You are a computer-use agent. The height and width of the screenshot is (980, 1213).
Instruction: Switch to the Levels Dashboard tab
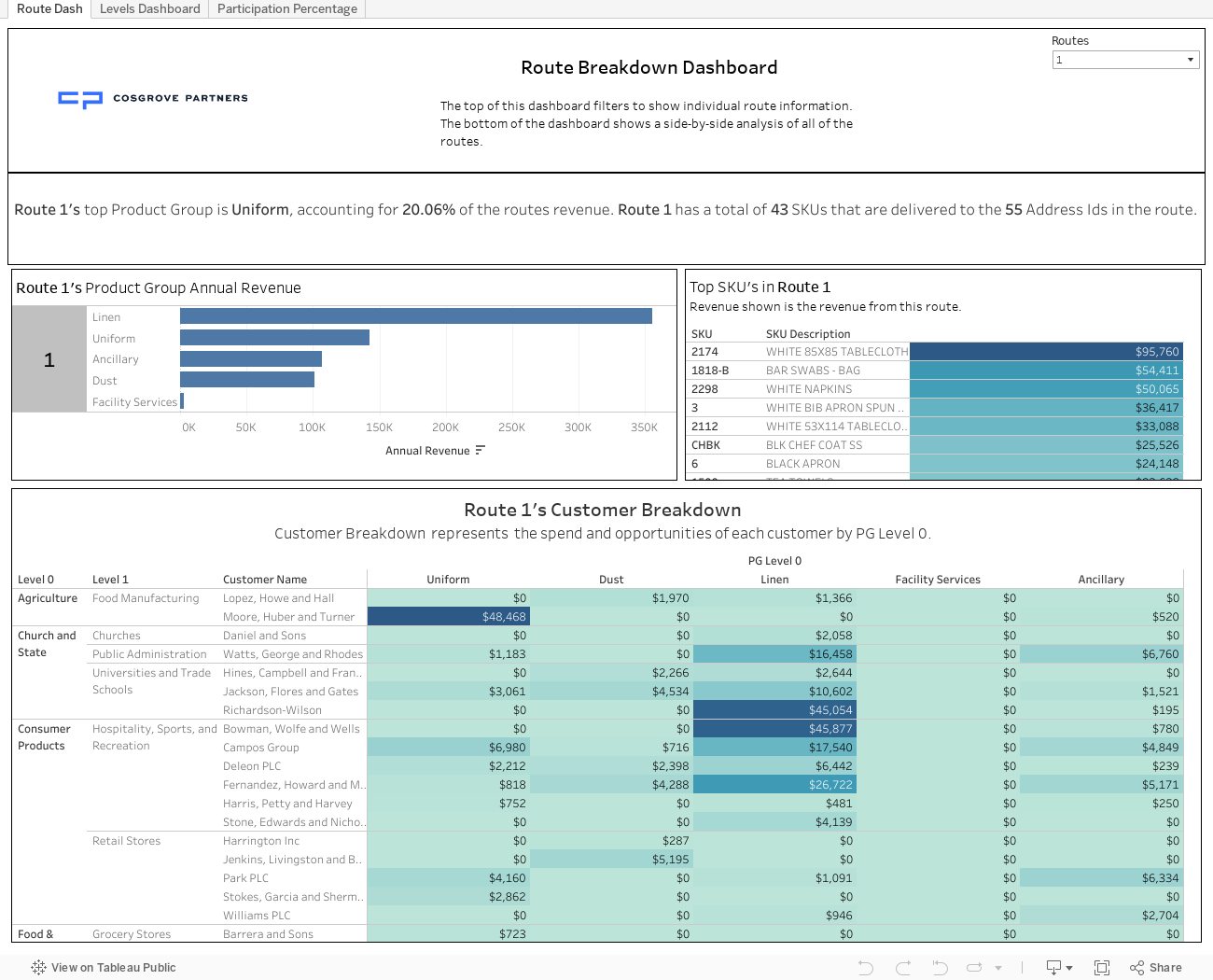point(150,8)
